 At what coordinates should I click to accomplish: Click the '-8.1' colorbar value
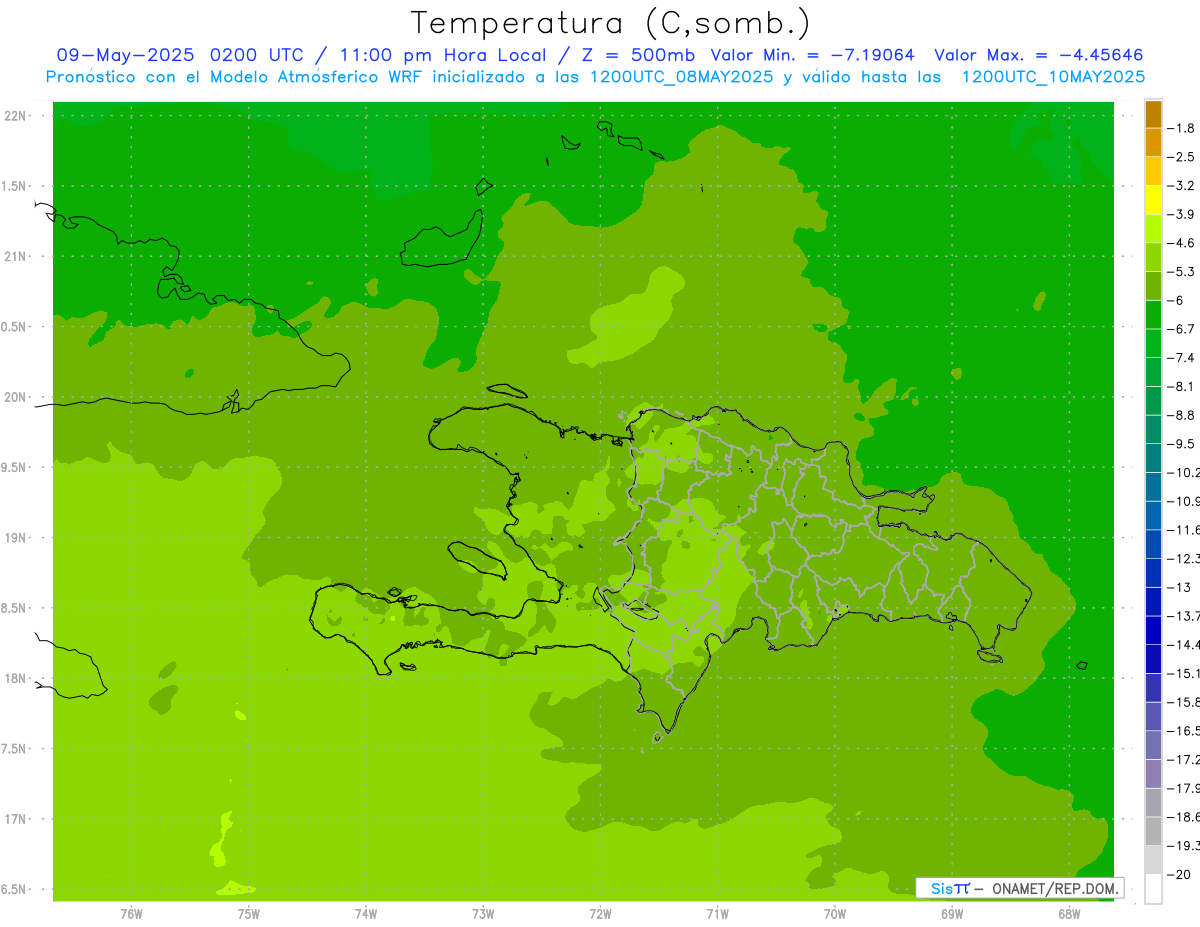click(1183, 386)
